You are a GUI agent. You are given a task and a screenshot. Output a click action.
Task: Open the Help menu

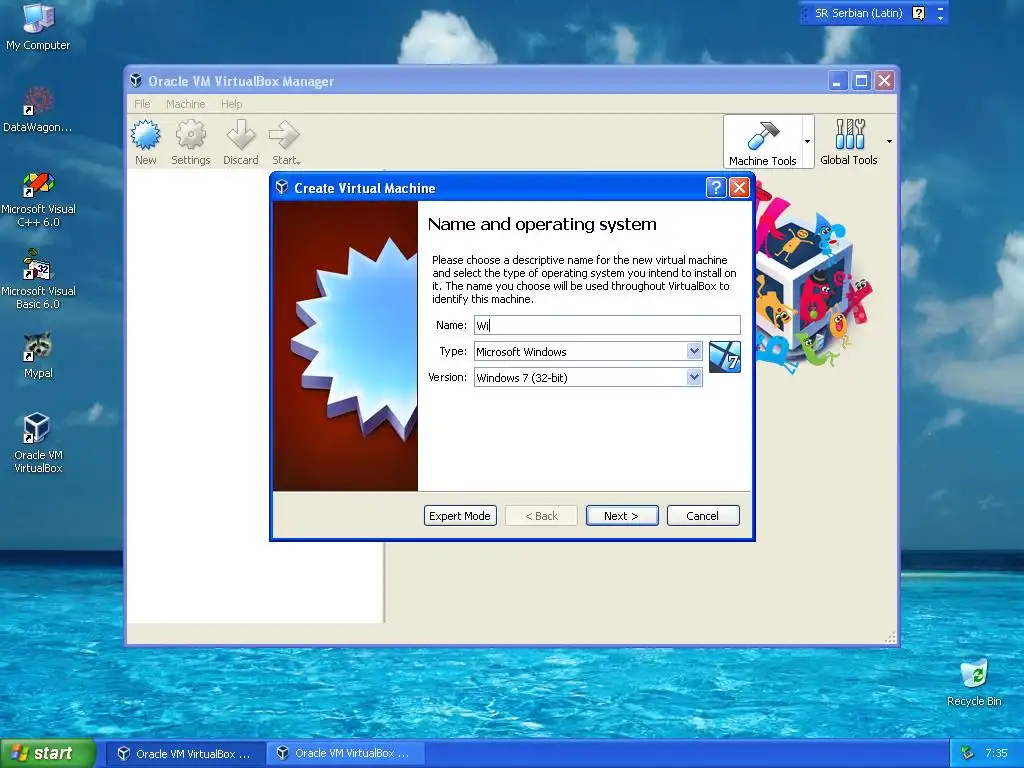click(231, 104)
